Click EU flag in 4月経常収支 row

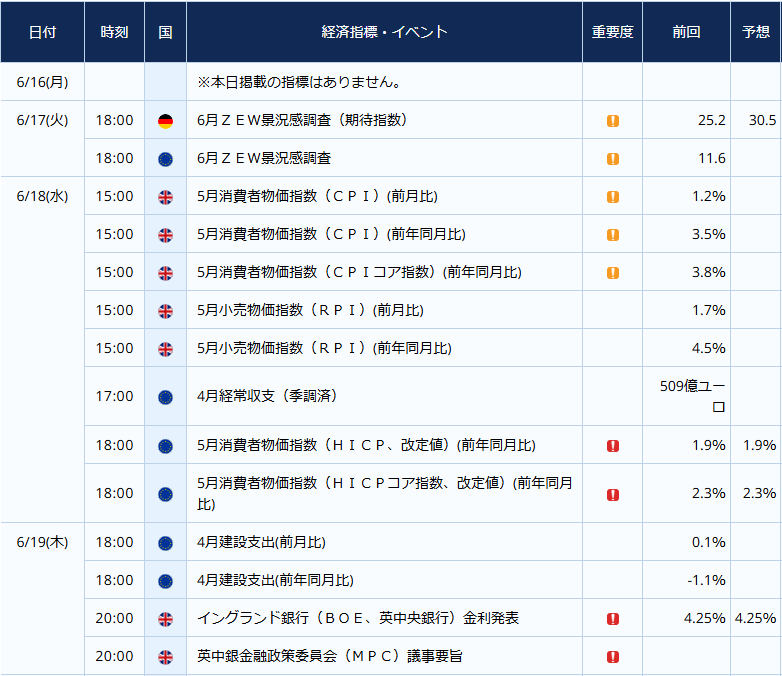tap(165, 397)
